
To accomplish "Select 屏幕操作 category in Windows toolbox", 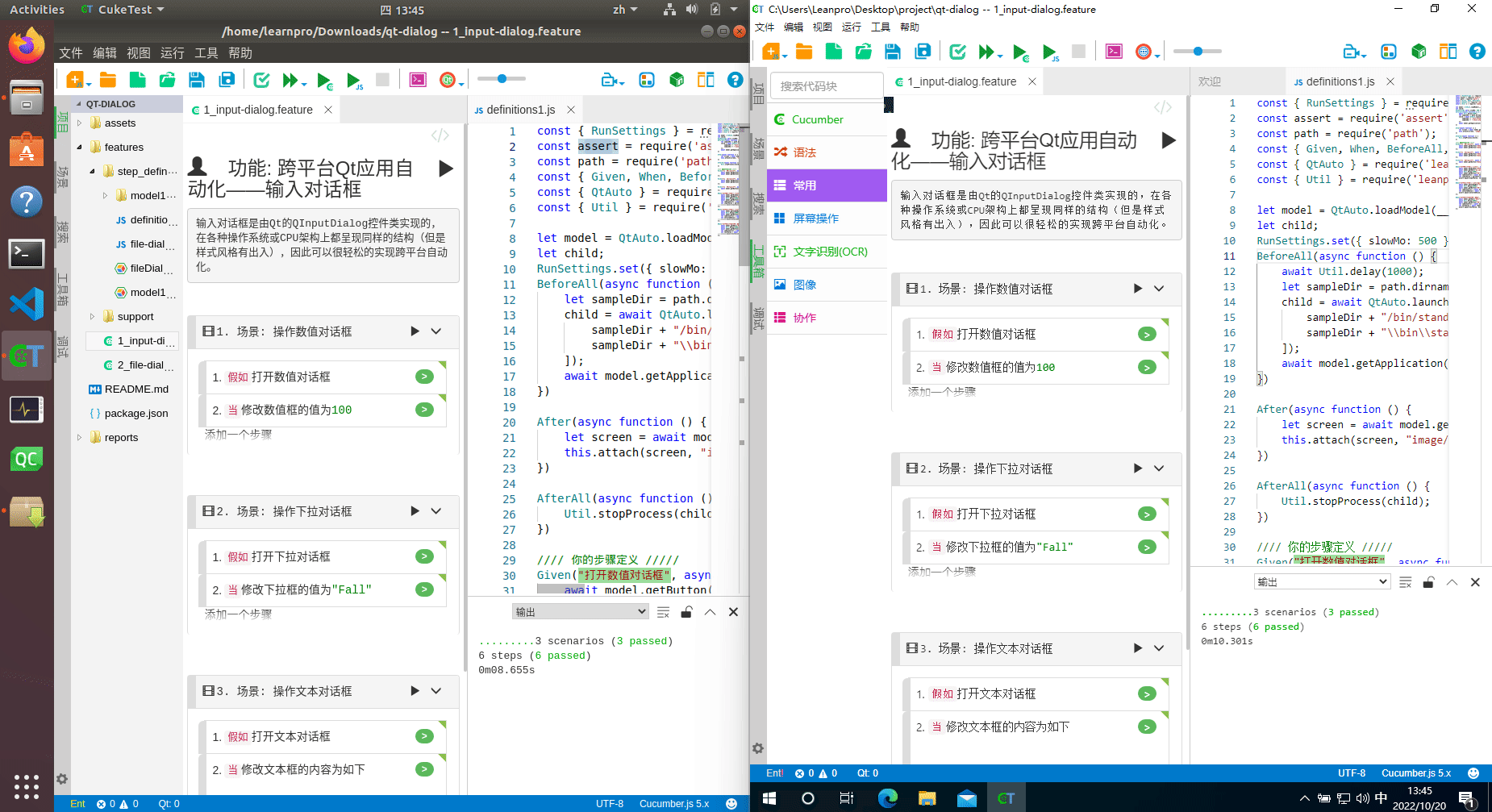I will pos(827,219).
